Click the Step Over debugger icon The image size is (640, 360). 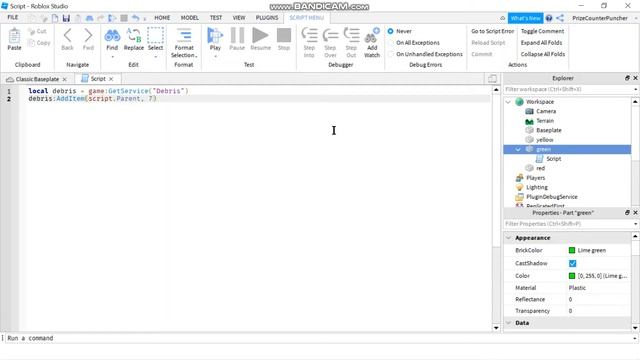pos(330,36)
